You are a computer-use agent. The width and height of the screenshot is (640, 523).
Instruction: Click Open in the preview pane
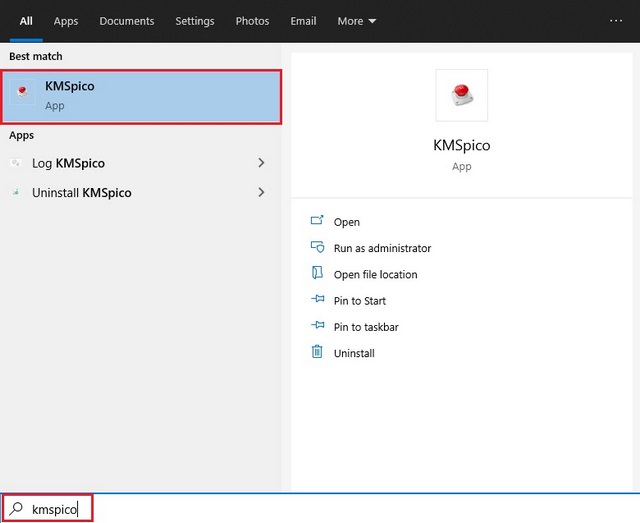pos(347,222)
